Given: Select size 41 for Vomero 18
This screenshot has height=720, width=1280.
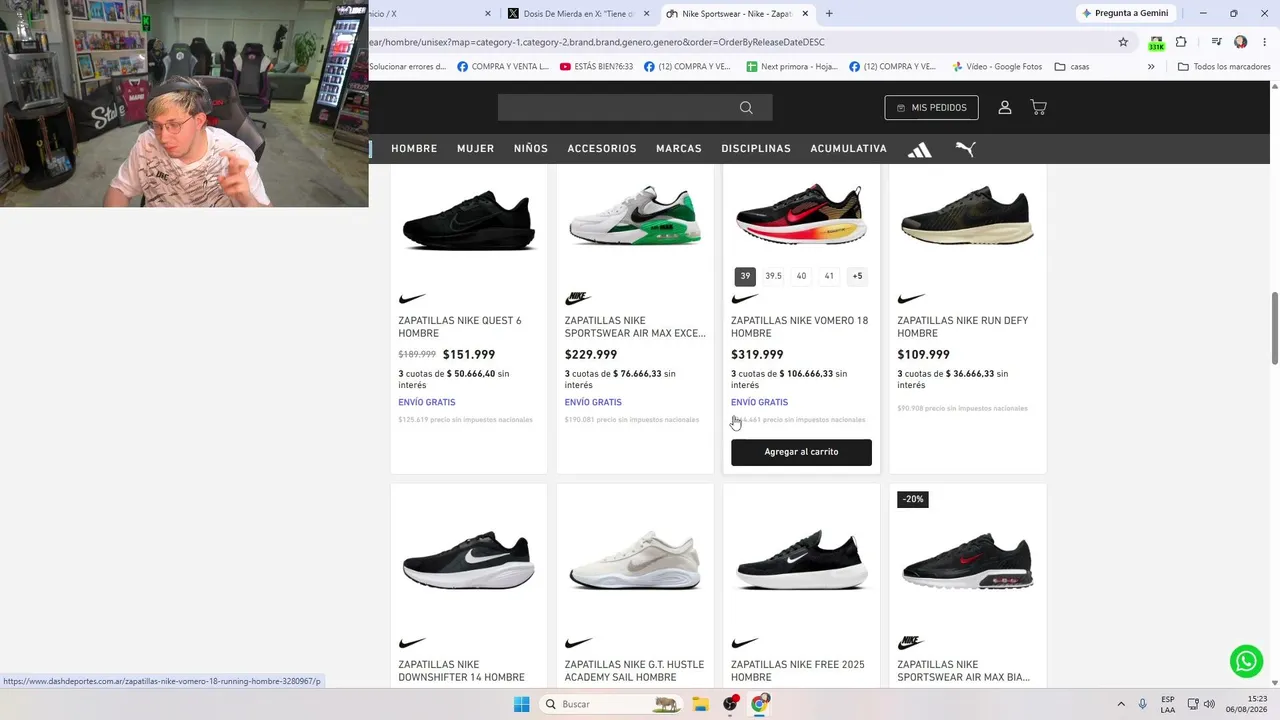Looking at the screenshot, I should click(829, 277).
